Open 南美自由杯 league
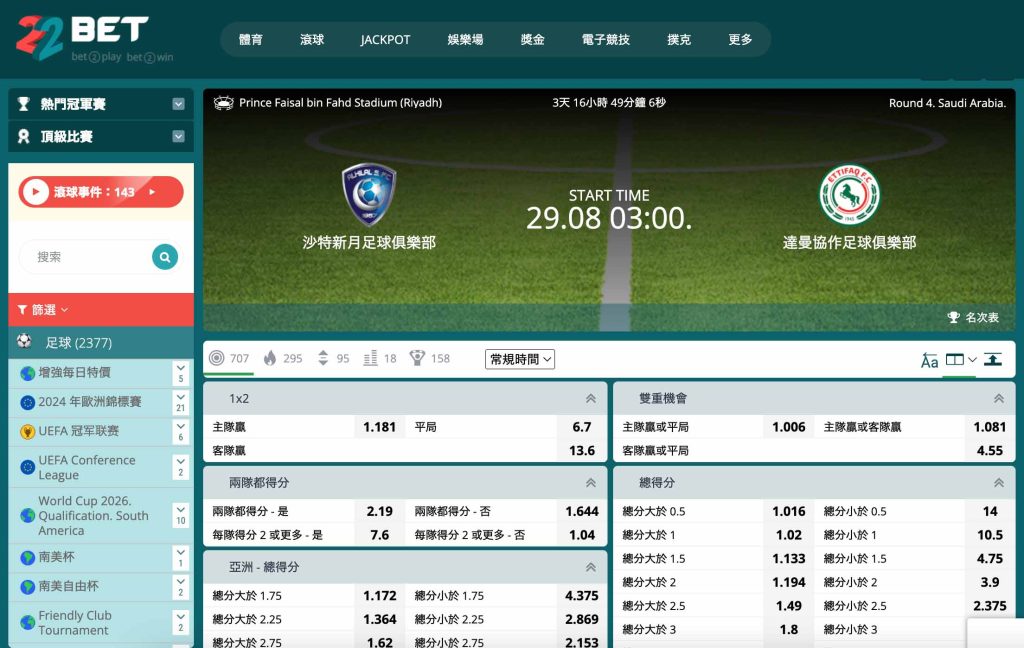The width and height of the screenshot is (1024, 648). tap(68, 587)
